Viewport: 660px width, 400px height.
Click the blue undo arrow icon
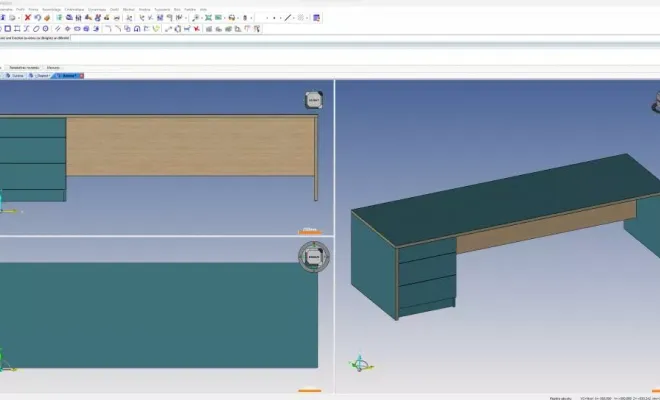(37, 18)
